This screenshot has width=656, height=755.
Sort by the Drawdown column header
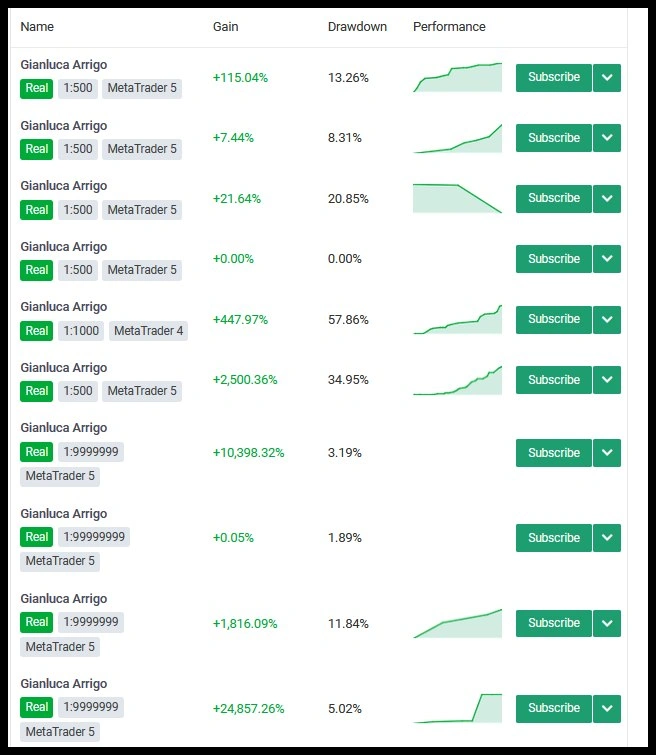pyautogui.click(x=357, y=27)
